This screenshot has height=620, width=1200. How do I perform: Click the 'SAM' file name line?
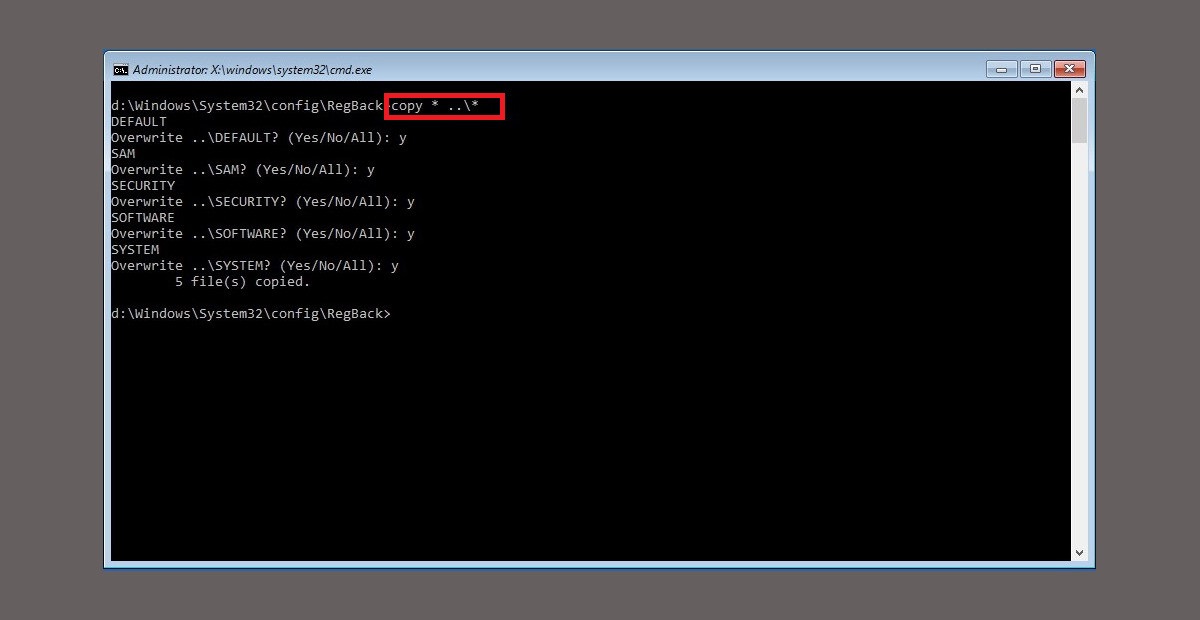pos(123,154)
